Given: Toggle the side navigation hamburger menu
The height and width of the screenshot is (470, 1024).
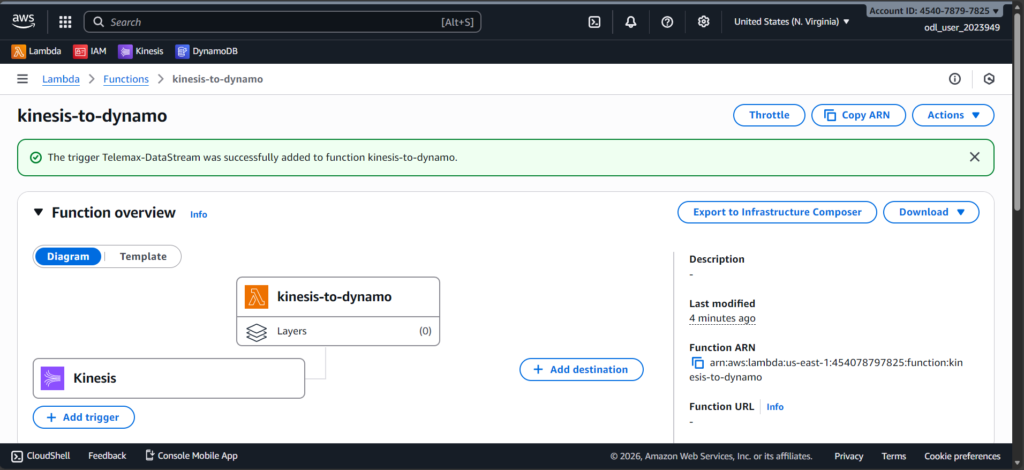Looking at the screenshot, I should coord(22,79).
